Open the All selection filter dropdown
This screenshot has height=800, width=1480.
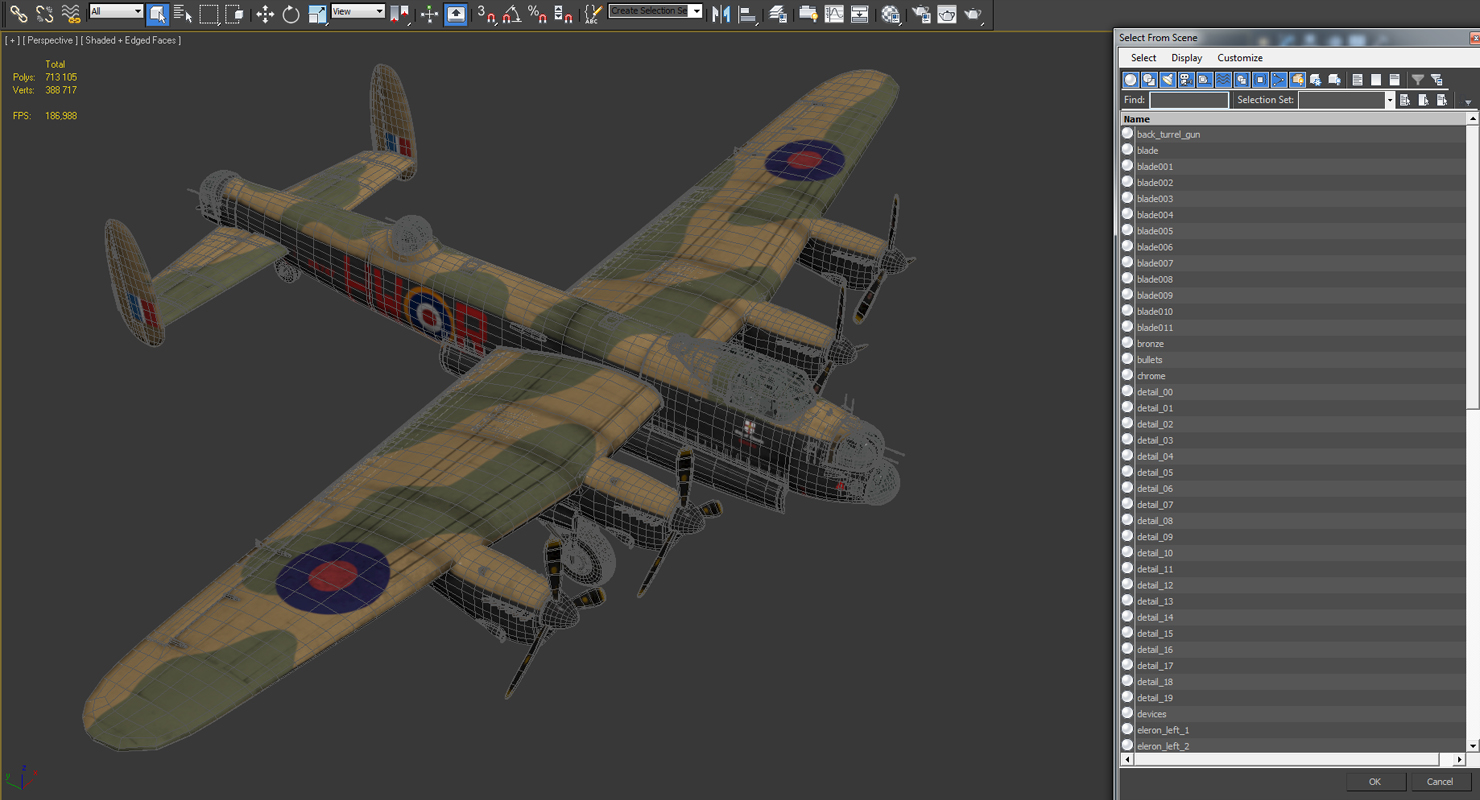(x=116, y=11)
